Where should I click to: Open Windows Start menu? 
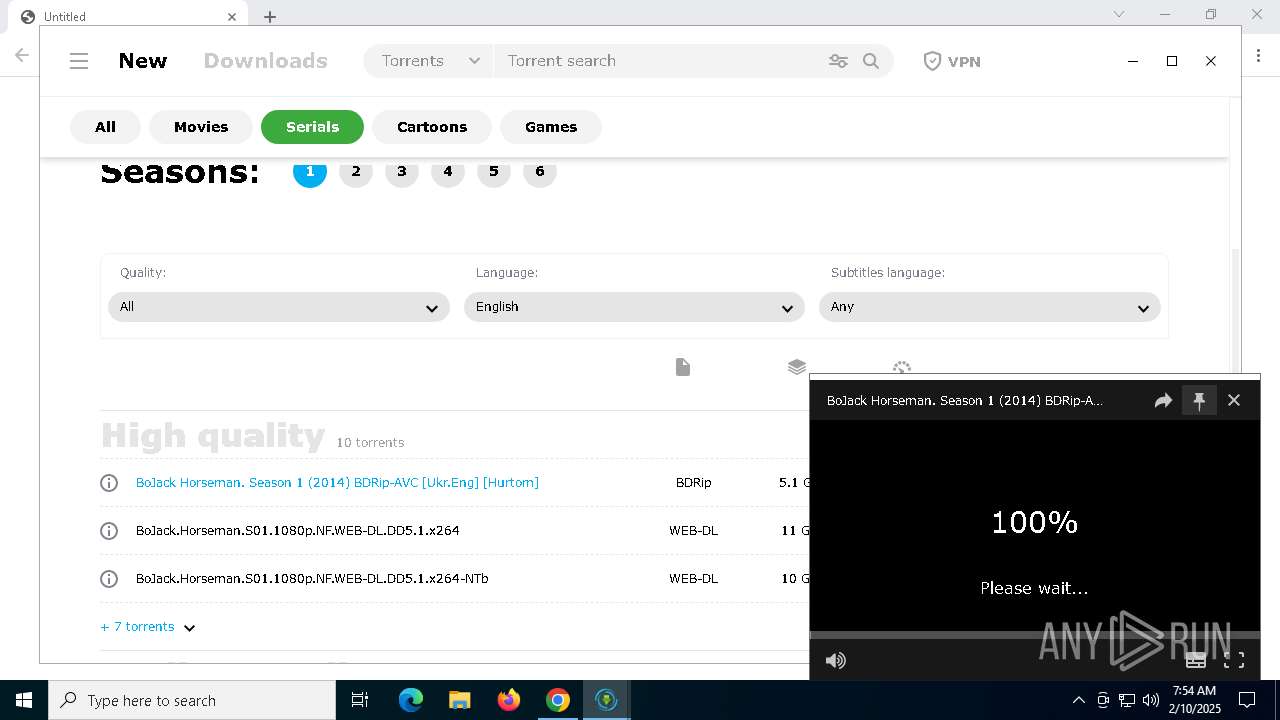[x=24, y=700]
